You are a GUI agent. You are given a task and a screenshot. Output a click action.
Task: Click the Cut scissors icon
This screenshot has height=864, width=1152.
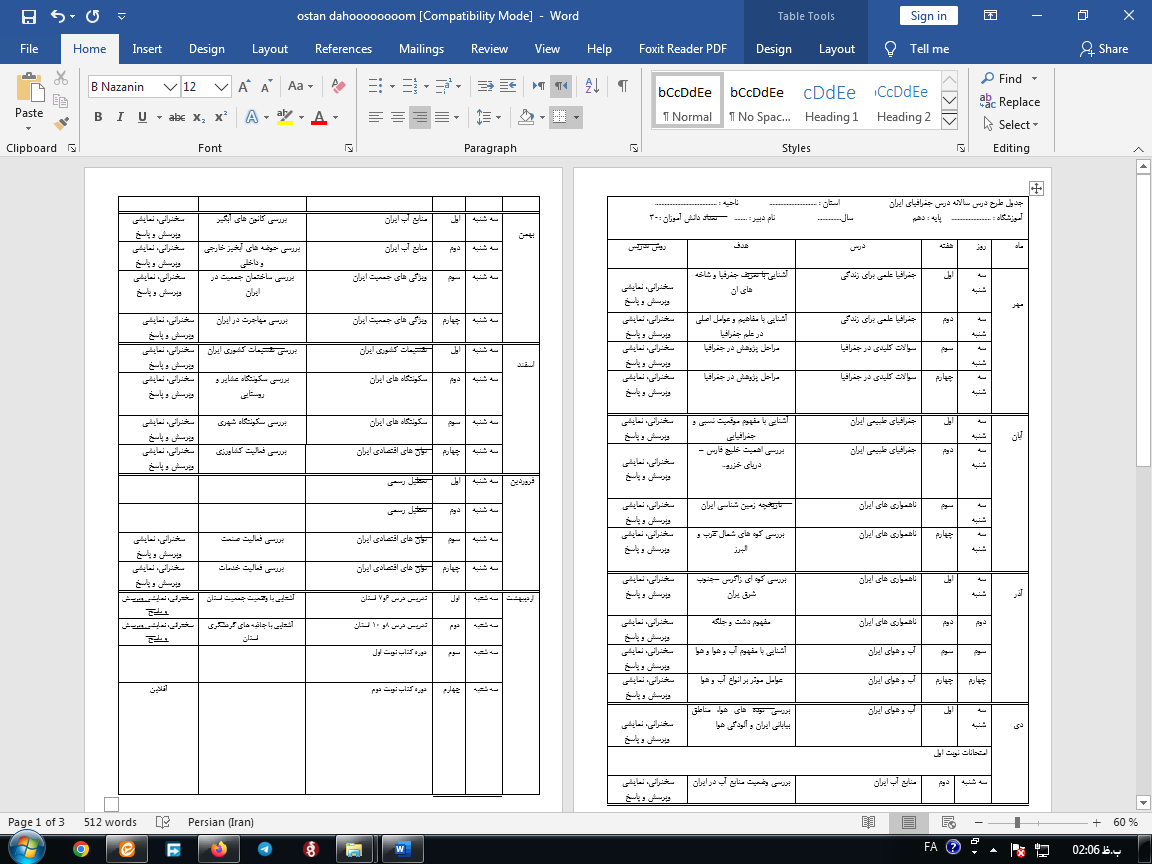[62, 78]
